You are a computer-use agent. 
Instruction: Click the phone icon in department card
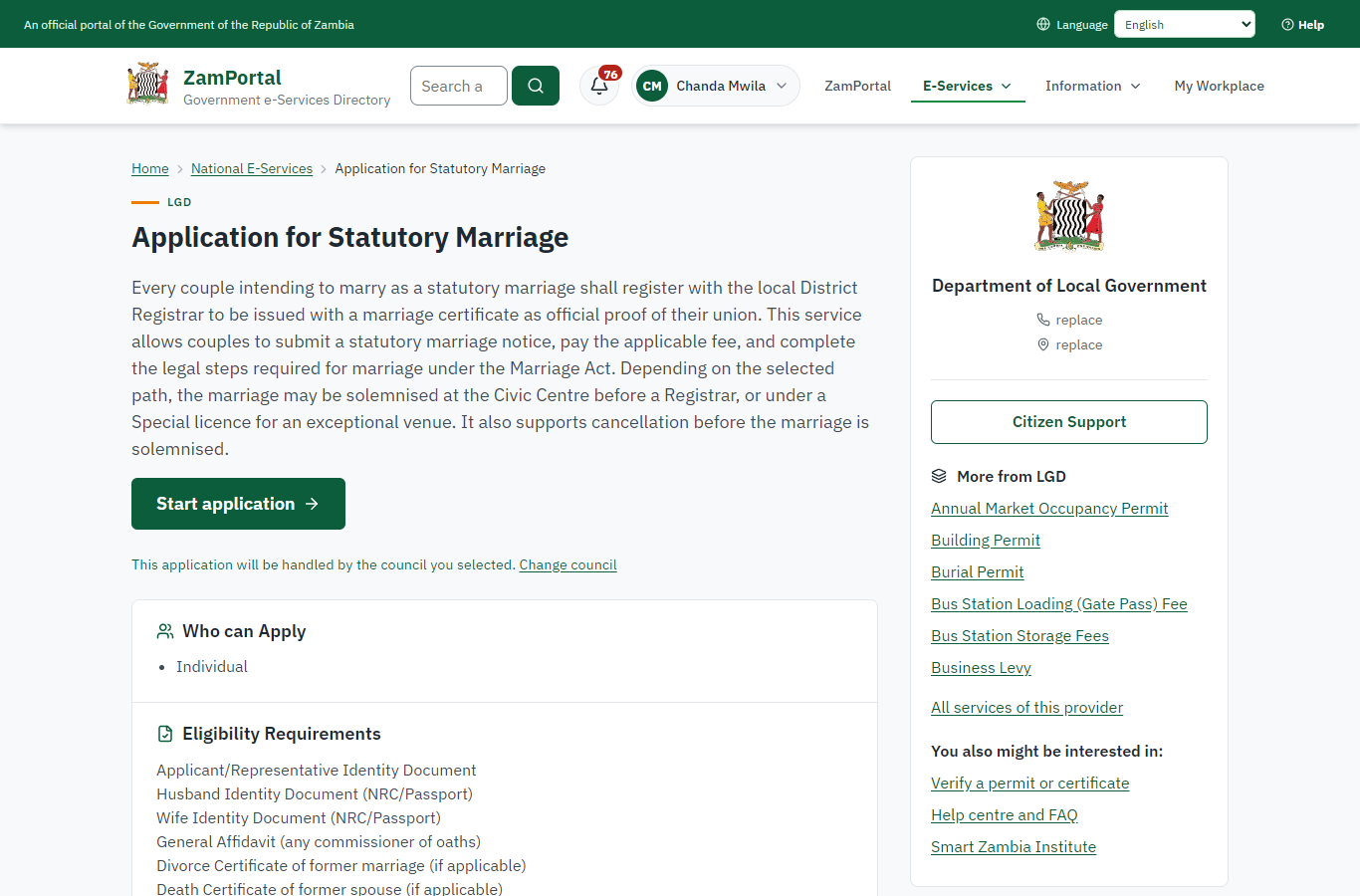point(1043,320)
